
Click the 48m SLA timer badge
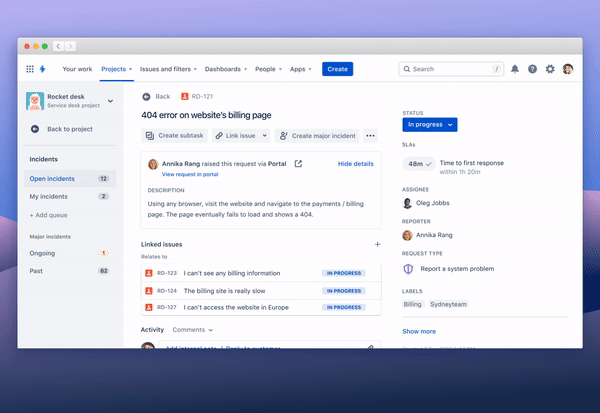[x=419, y=164]
